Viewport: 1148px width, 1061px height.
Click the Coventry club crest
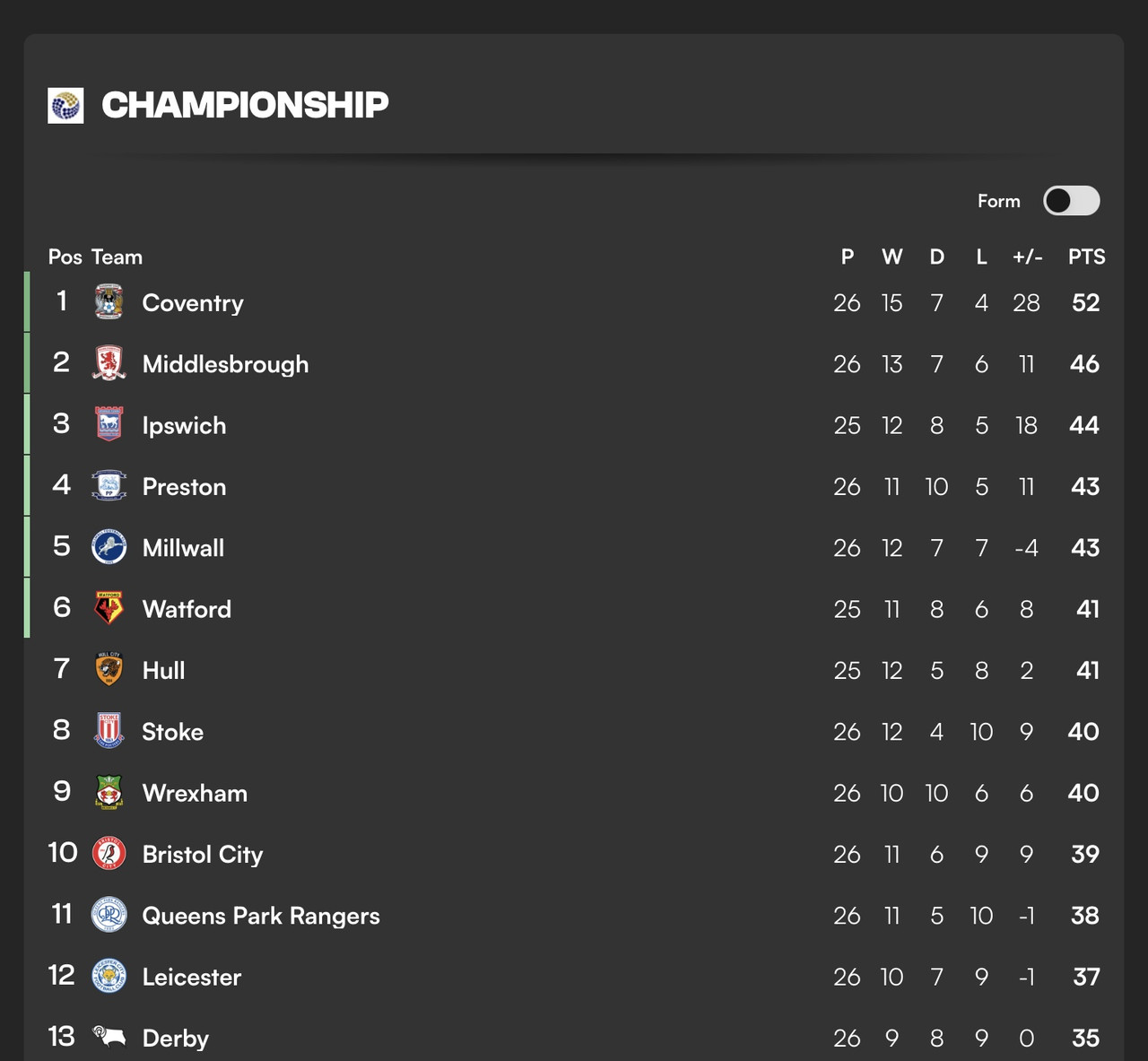point(109,302)
